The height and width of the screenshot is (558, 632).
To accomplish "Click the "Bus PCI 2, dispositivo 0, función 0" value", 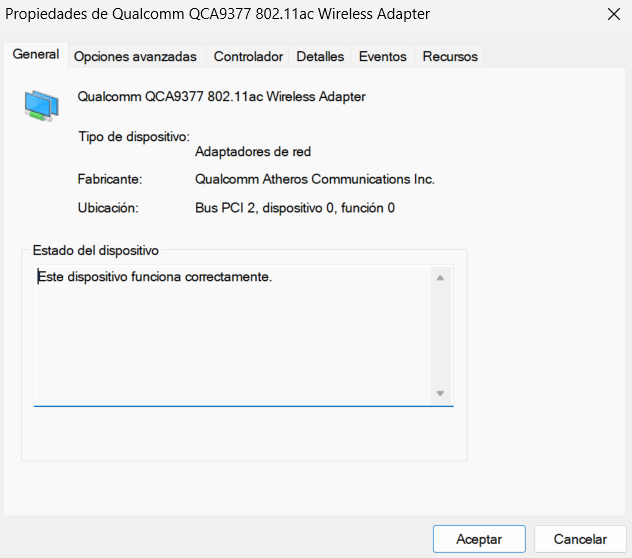I will [295, 208].
